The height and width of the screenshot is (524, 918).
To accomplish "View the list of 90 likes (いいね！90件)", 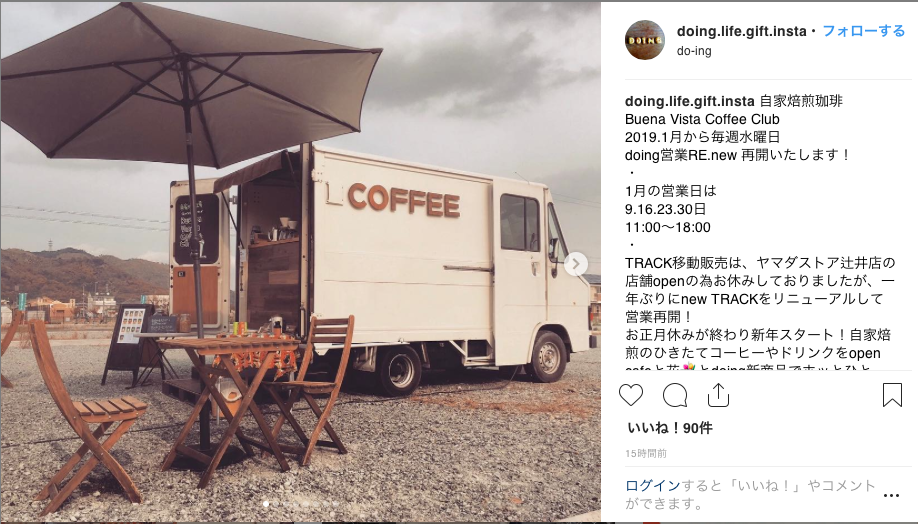I will click(670, 428).
